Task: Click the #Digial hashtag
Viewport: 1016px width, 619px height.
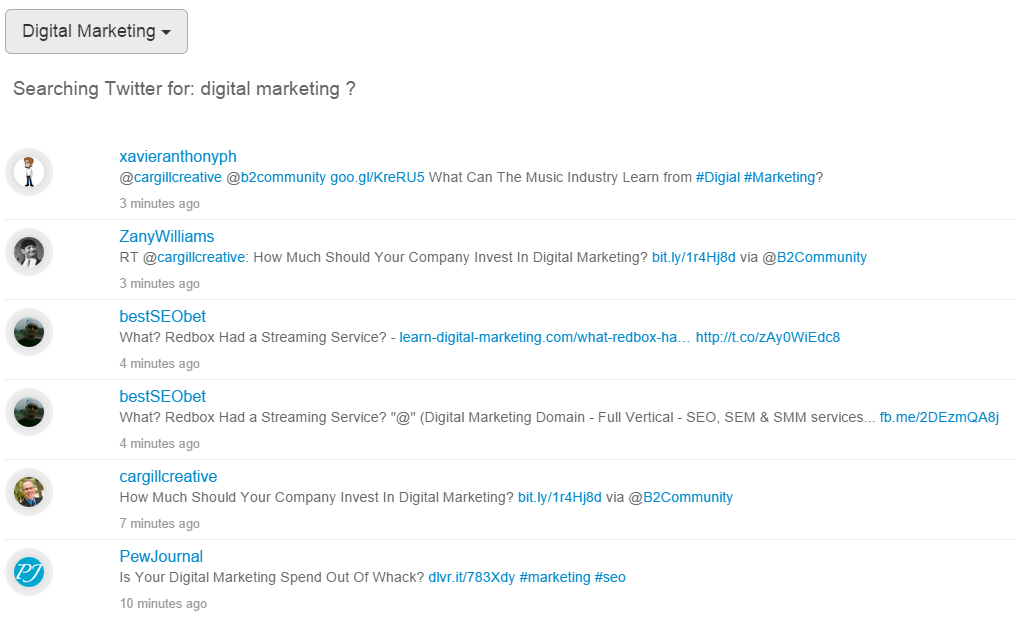Action: pos(718,178)
